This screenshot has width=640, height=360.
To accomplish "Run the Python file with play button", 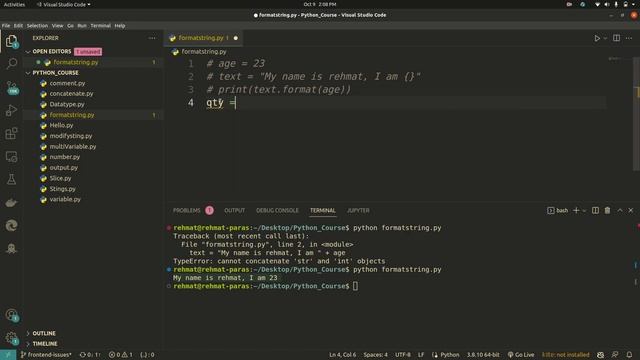I will [x=597, y=38].
